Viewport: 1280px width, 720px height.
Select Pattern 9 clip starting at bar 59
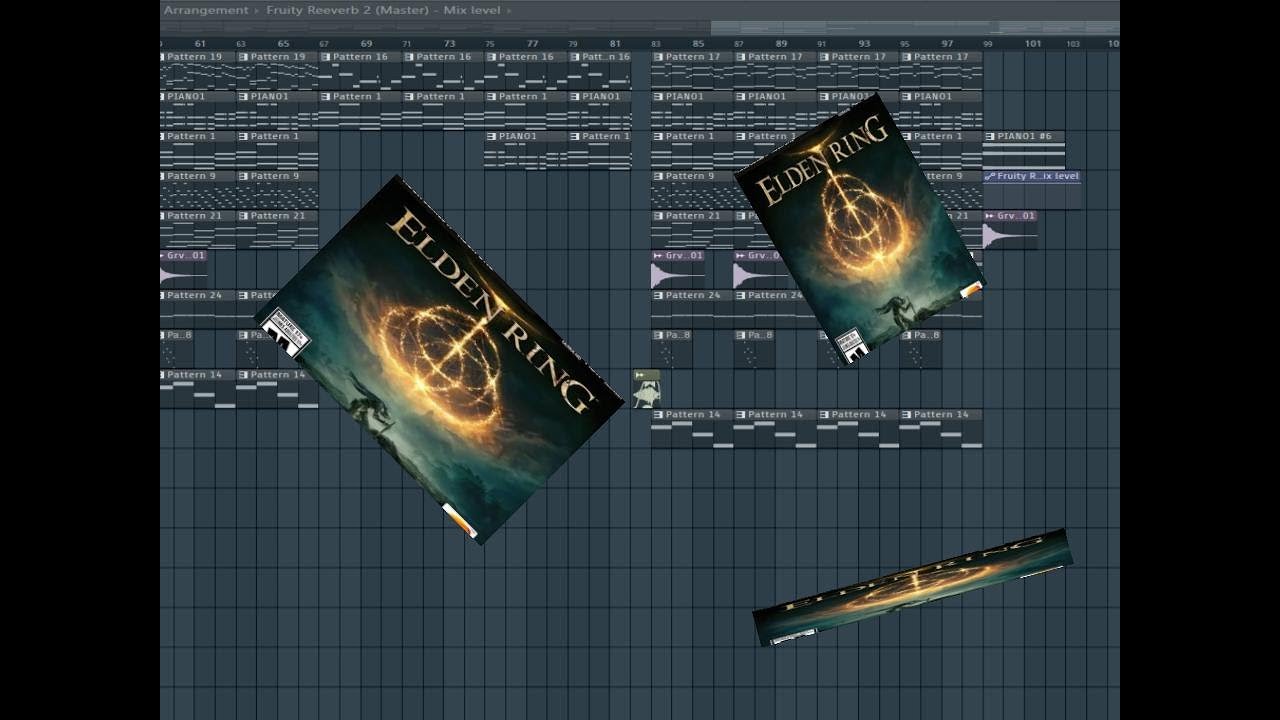[198, 190]
